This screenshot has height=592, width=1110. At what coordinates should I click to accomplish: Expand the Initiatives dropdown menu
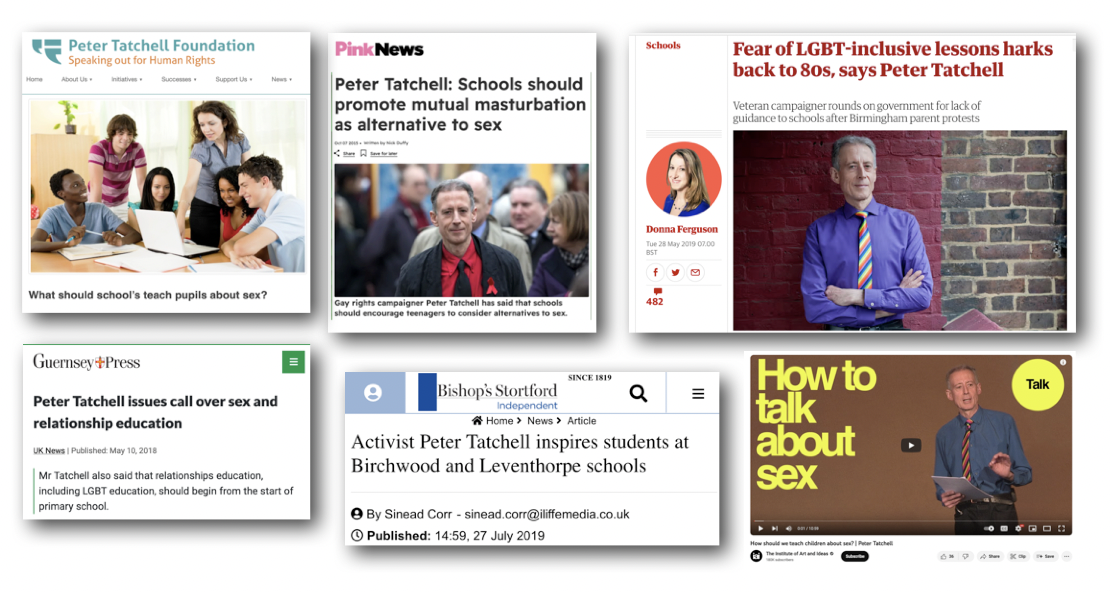(x=127, y=79)
